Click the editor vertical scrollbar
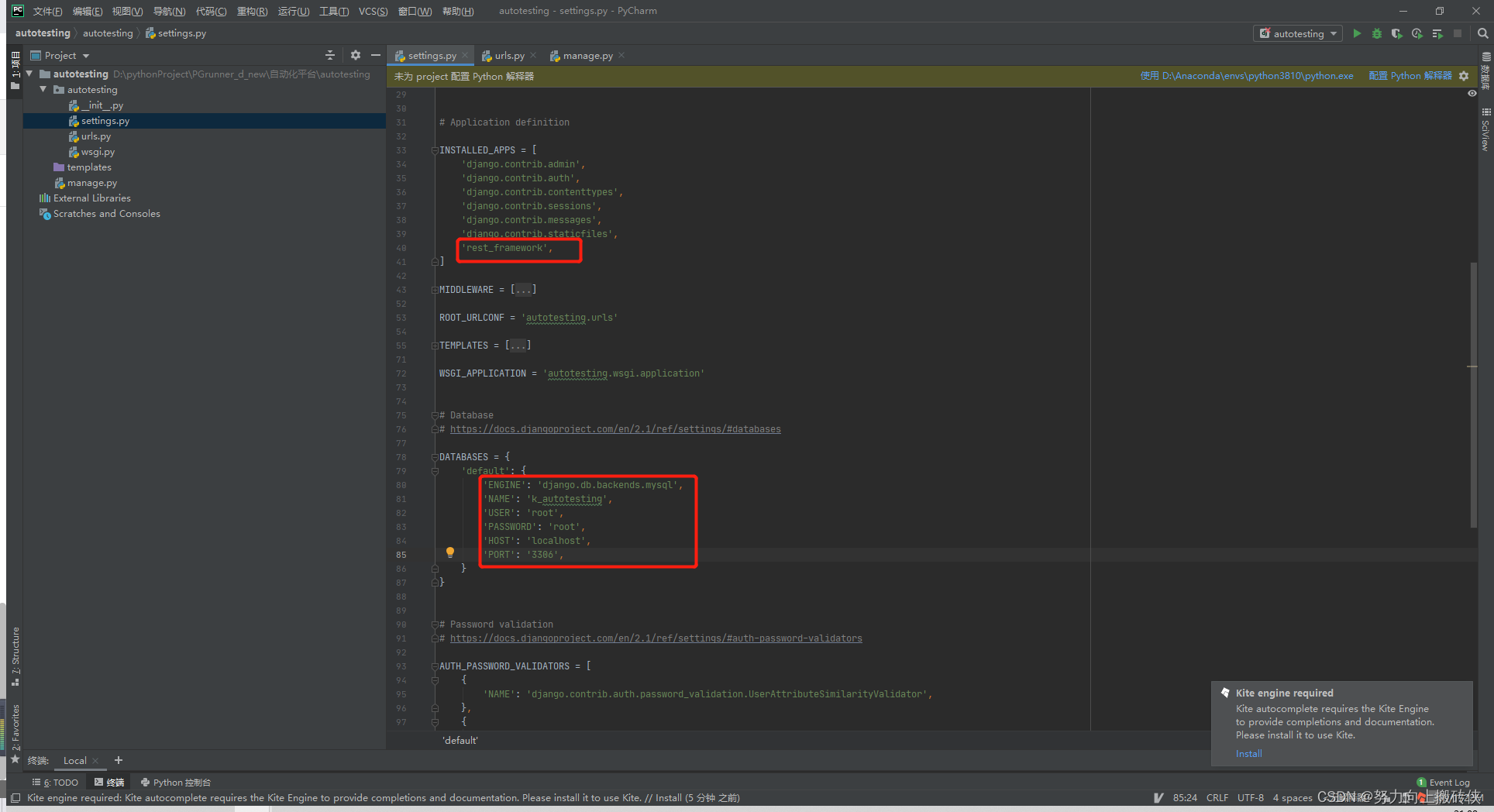The width and height of the screenshot is (1494, 812). (1473, 395)
